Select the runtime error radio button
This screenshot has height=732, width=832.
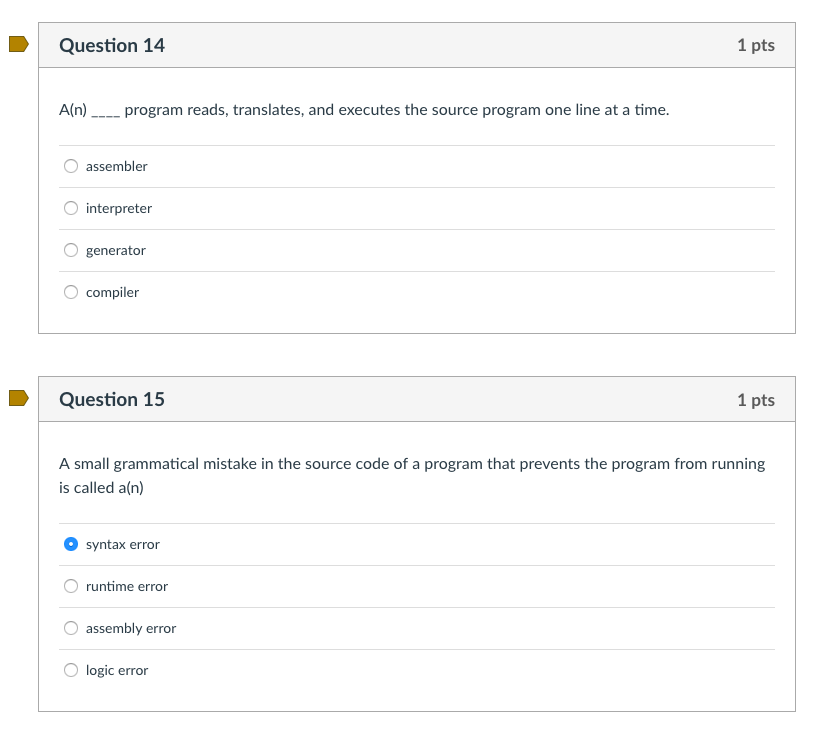71,586
